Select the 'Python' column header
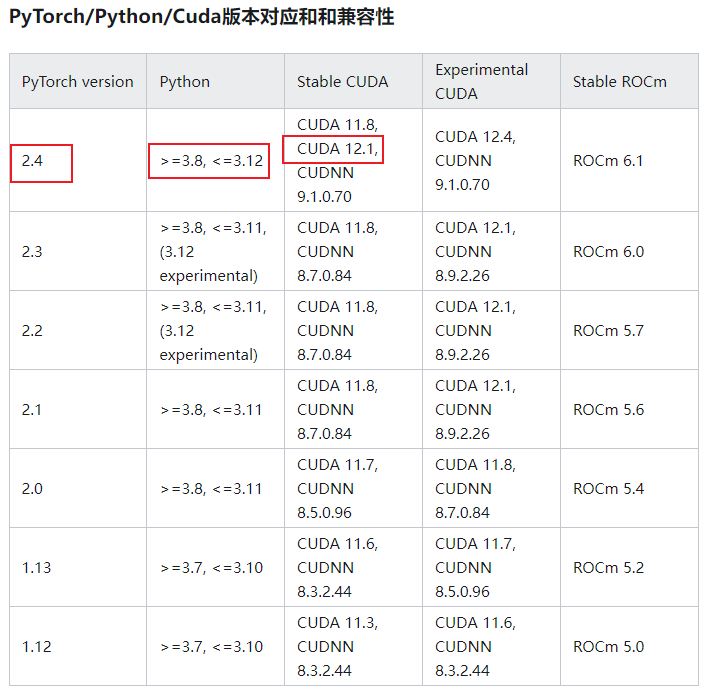 click(x=215, y=81)
